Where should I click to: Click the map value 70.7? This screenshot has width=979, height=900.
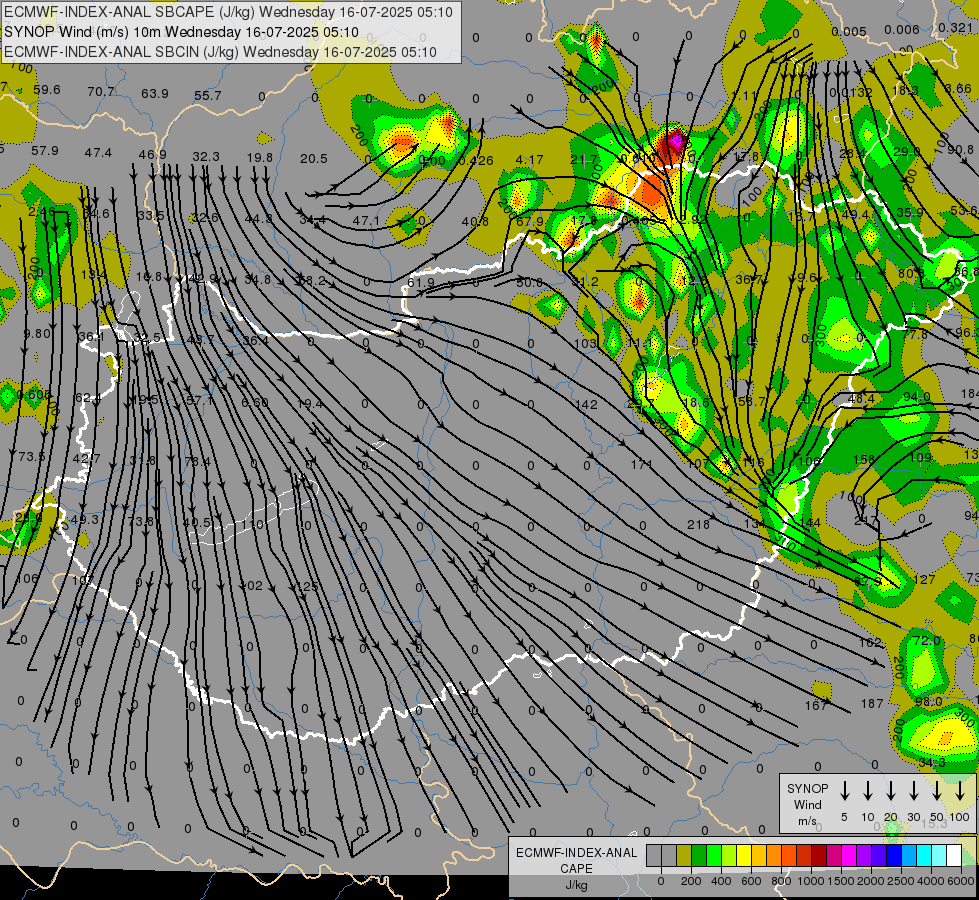click(x=101, y=92)
